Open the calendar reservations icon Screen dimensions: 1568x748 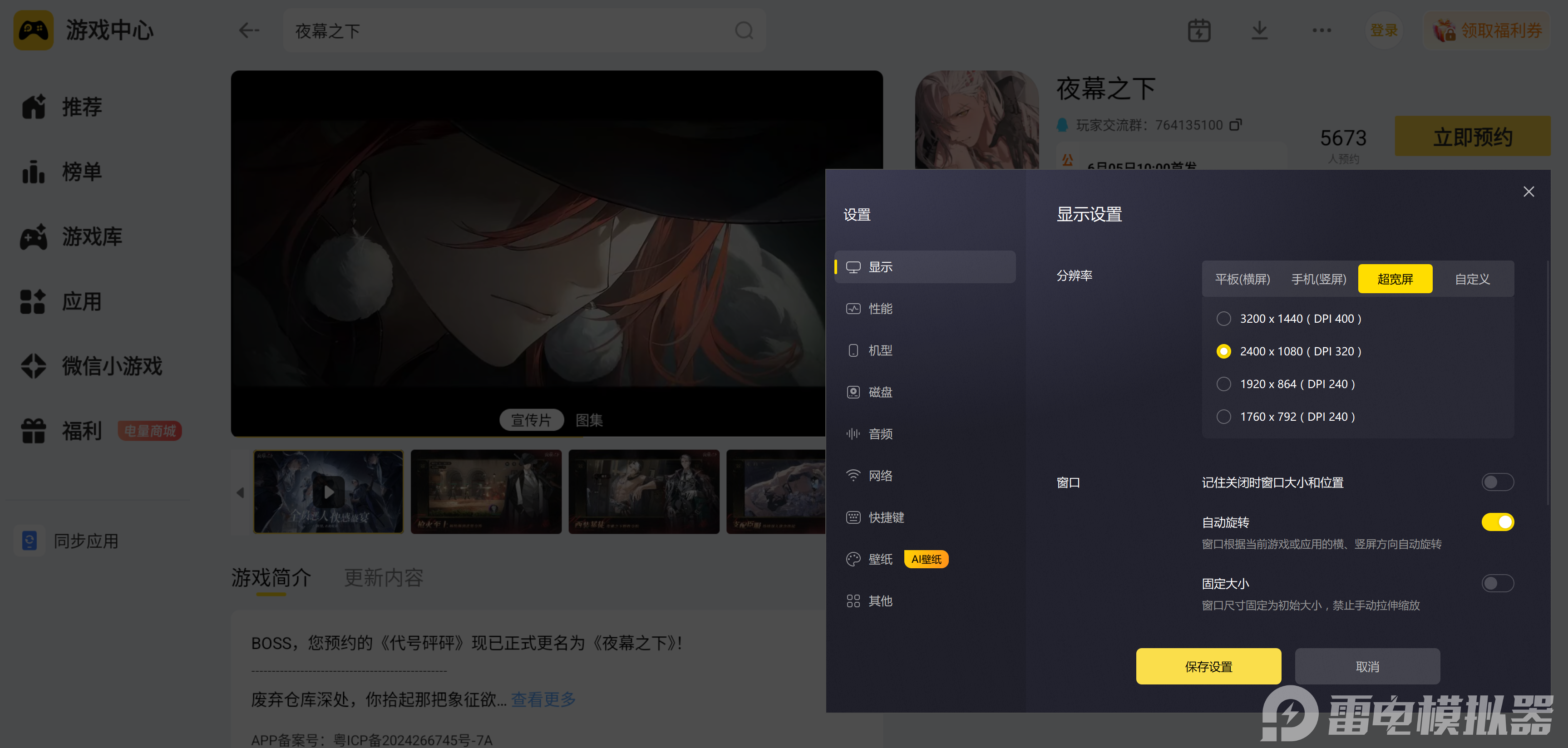pyautogui.click(x=1199, y=30)
